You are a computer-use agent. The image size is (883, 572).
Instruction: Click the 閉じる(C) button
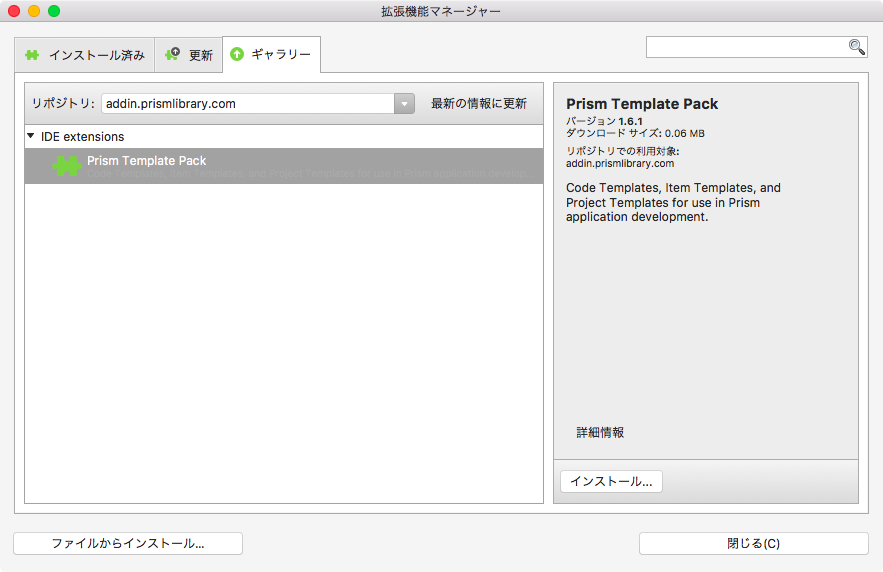point(753,543)
